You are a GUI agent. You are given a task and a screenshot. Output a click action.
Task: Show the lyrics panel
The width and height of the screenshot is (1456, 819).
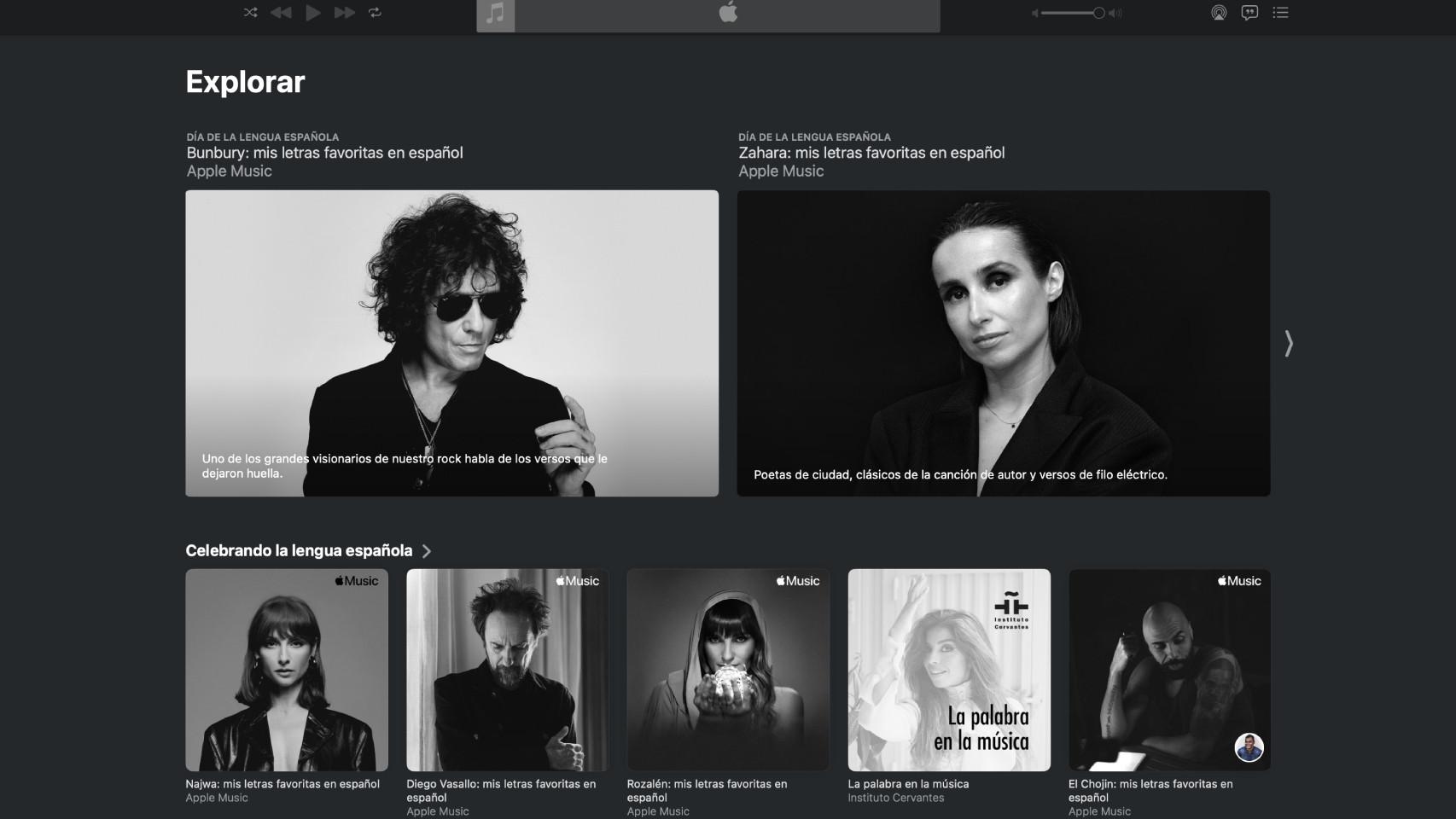(1249, 13)
